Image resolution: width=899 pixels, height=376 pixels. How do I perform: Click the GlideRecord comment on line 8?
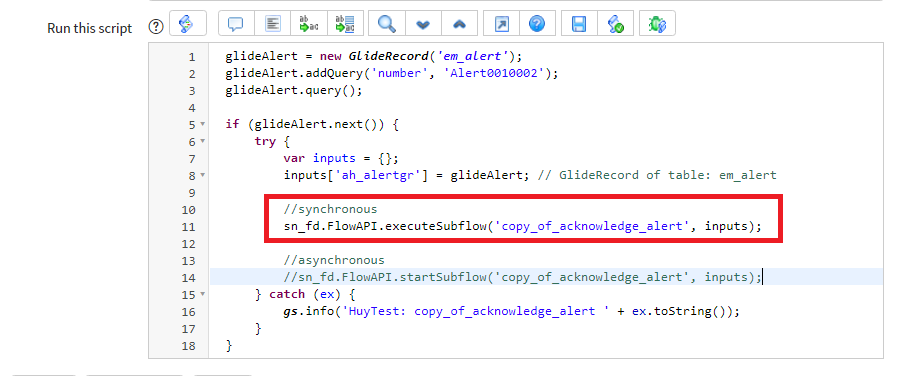[657, 175]
